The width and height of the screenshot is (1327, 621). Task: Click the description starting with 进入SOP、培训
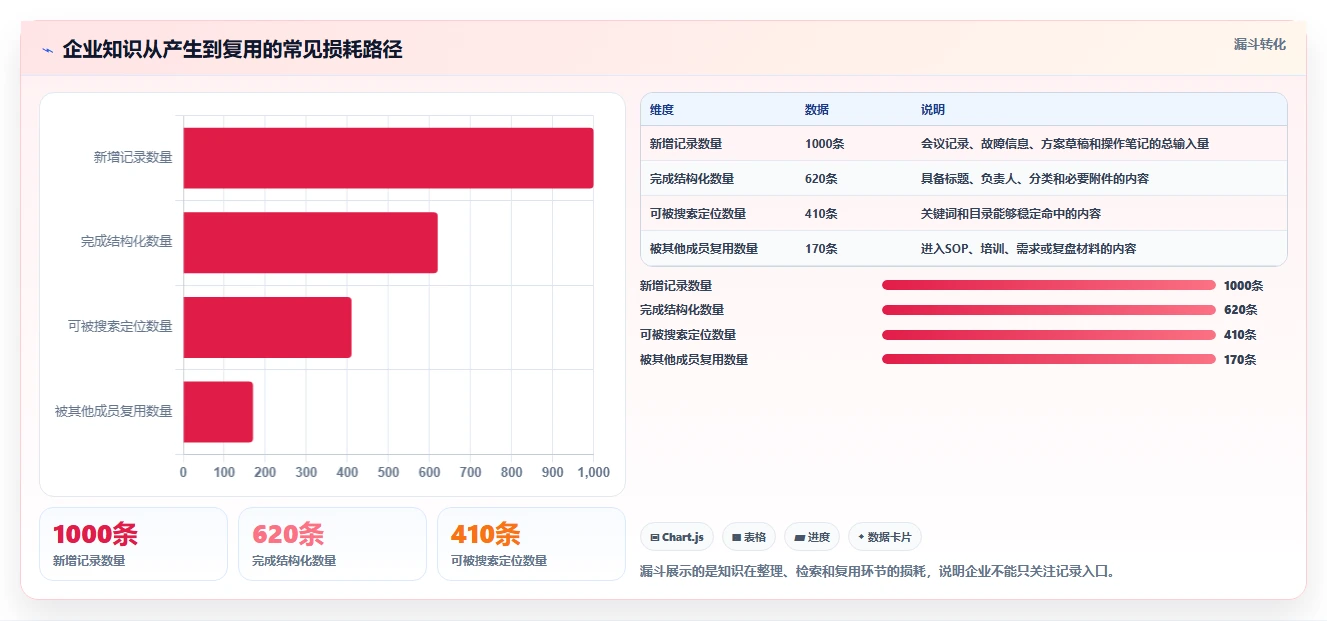click(x=1029, y=249)
